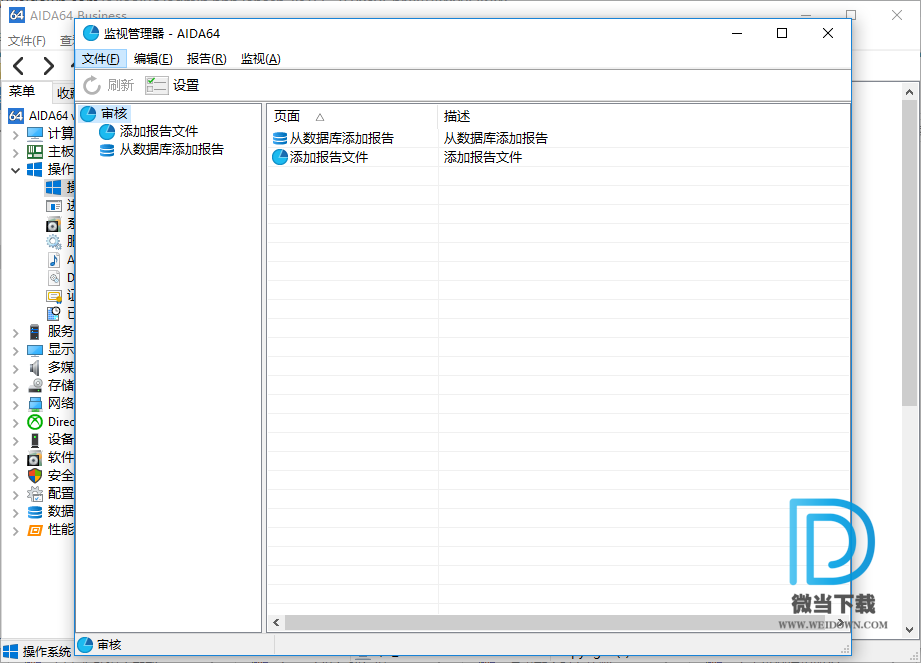Image resolution: width=921 pixels, height=663 pixels.
Task: Click the display screen icon in sidebar
Action: (x=35, y=350)
